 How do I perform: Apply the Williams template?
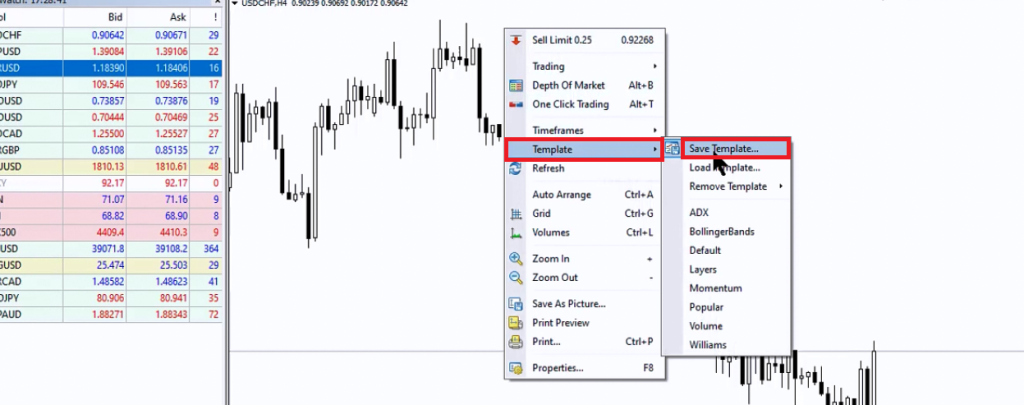[x=726, y=345]
